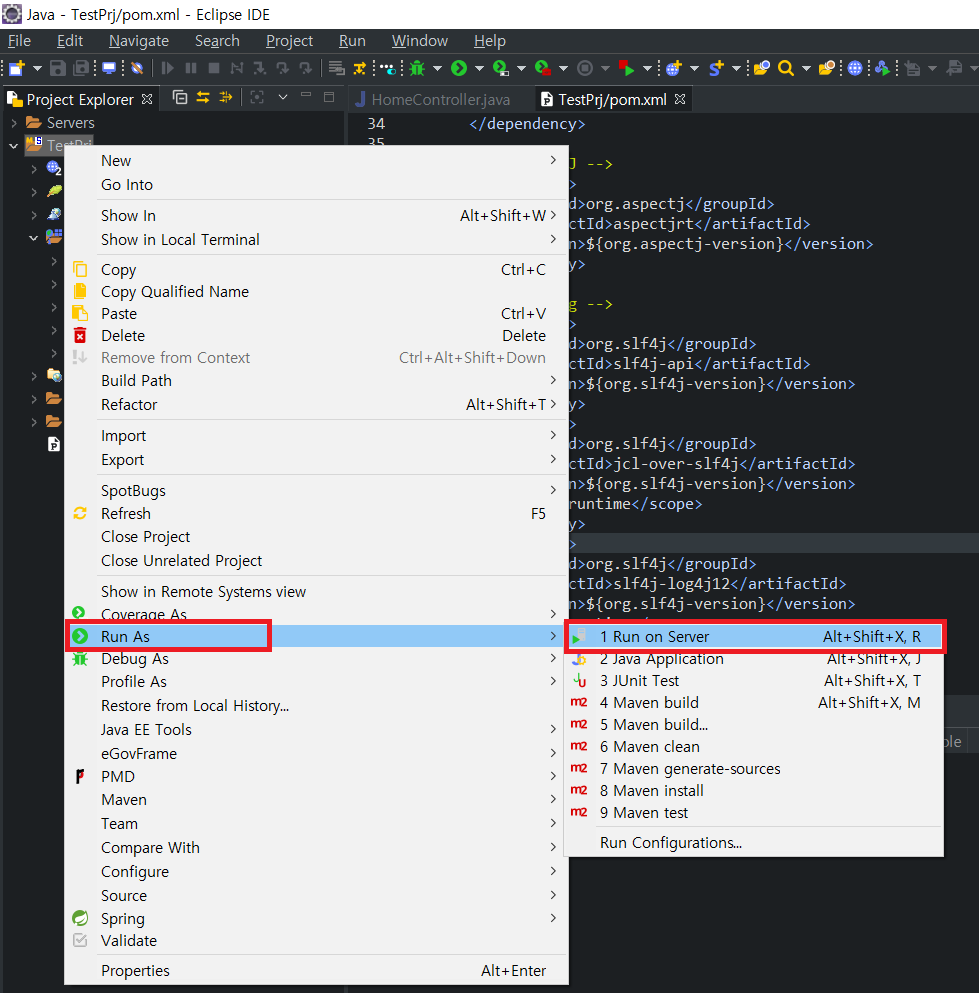
Task: Expand the Servers tree node
Action: point(14,123)
